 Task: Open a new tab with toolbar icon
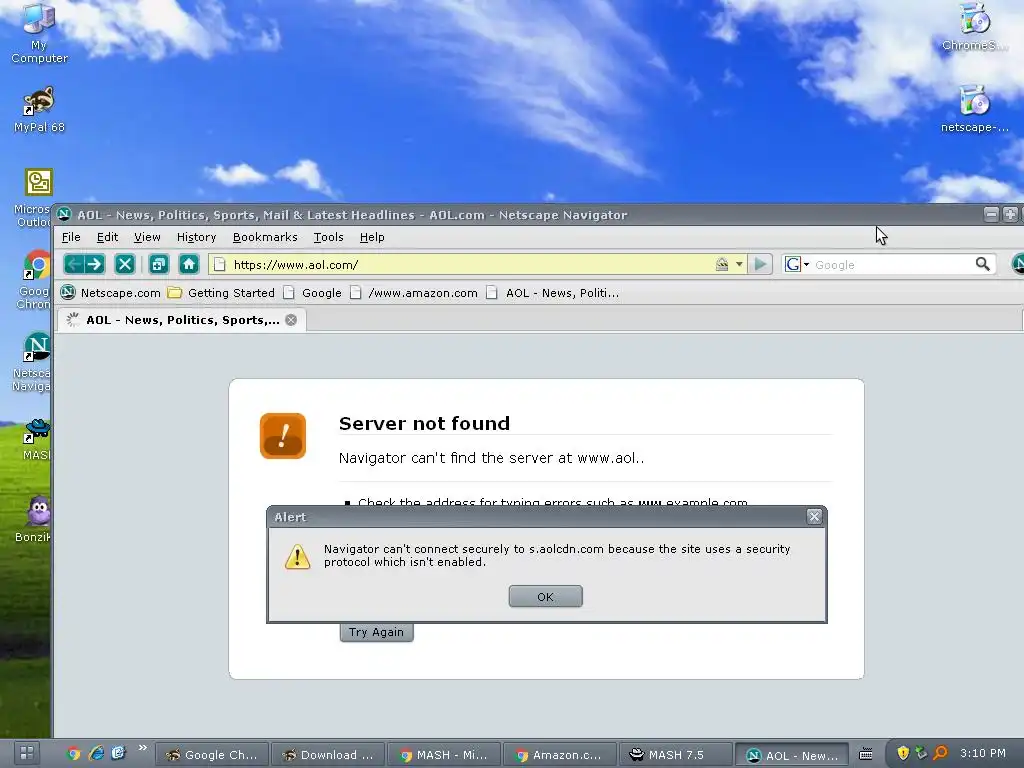coord(159,264)
